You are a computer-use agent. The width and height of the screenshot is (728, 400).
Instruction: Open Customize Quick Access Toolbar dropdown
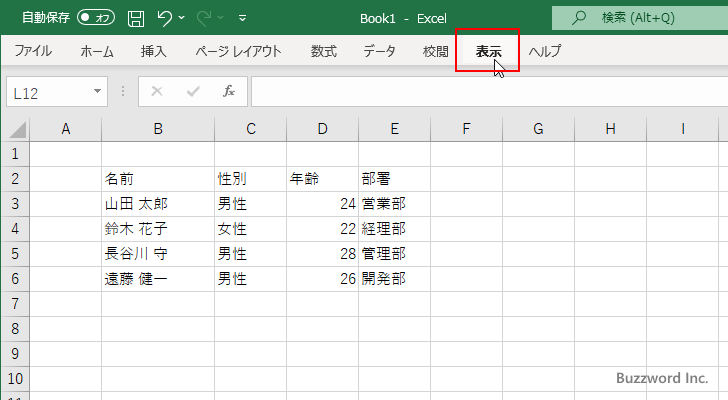[x=242, y=18]
